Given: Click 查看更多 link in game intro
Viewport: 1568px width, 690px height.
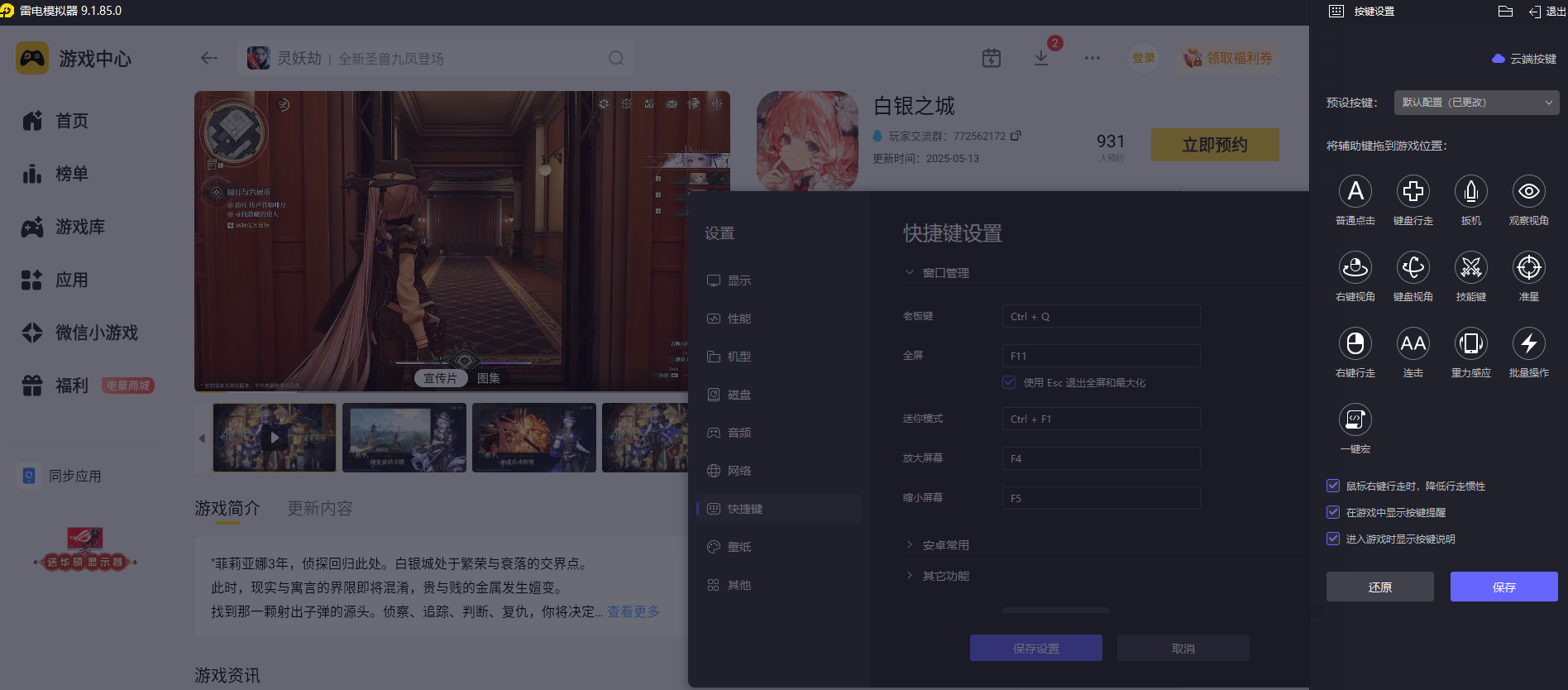Looking at the screenshot, I should coord(633,611).
